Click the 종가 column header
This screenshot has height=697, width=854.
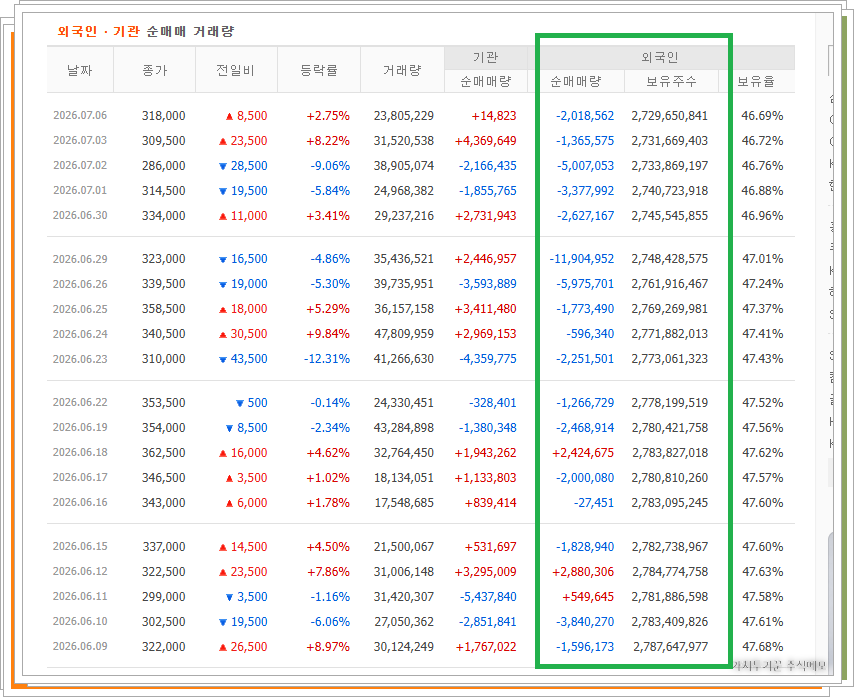pyautogui.click(x=155, y=70)
